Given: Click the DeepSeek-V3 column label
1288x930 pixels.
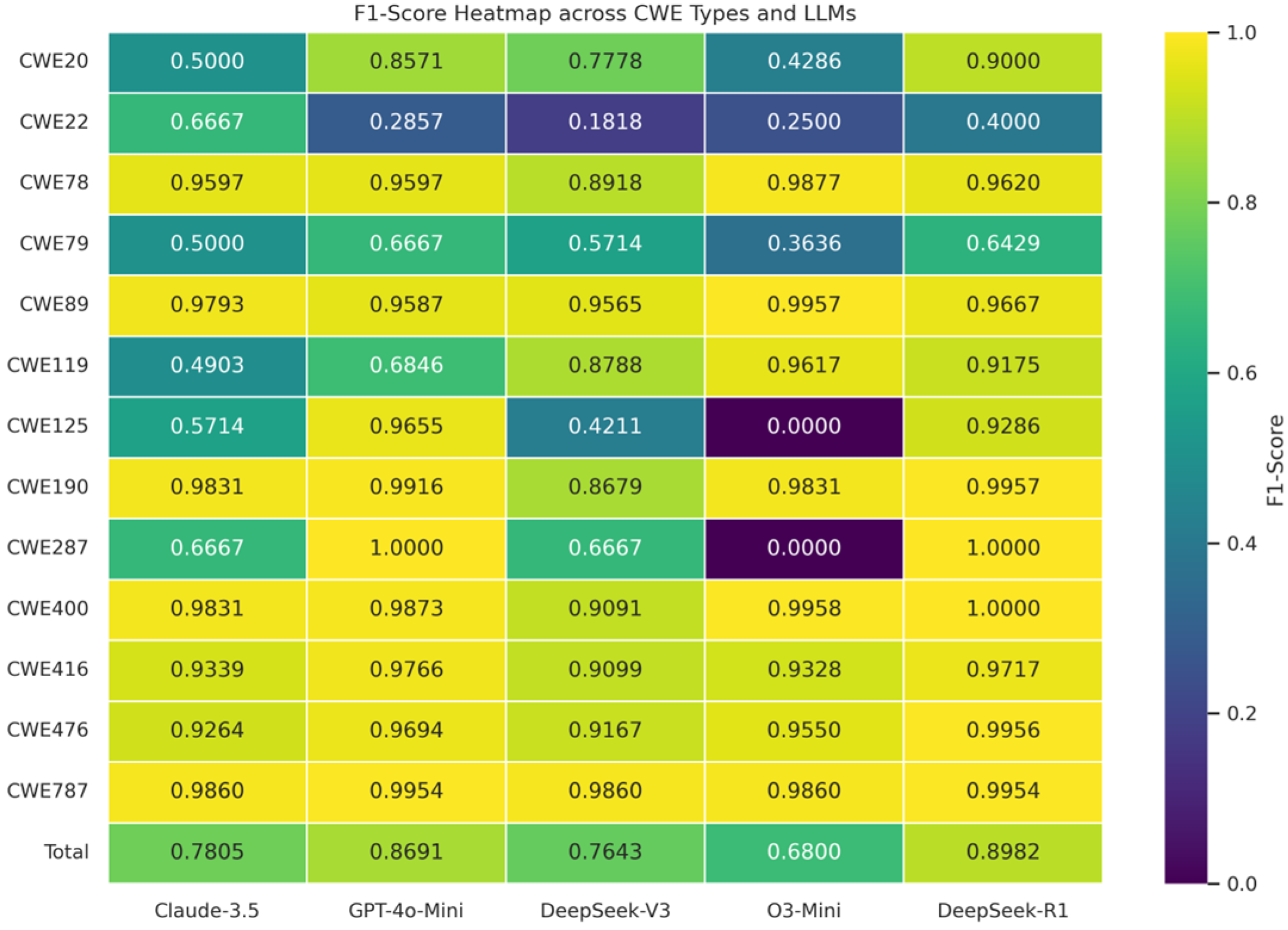Looking at the screenshot, I should (605, 910).
